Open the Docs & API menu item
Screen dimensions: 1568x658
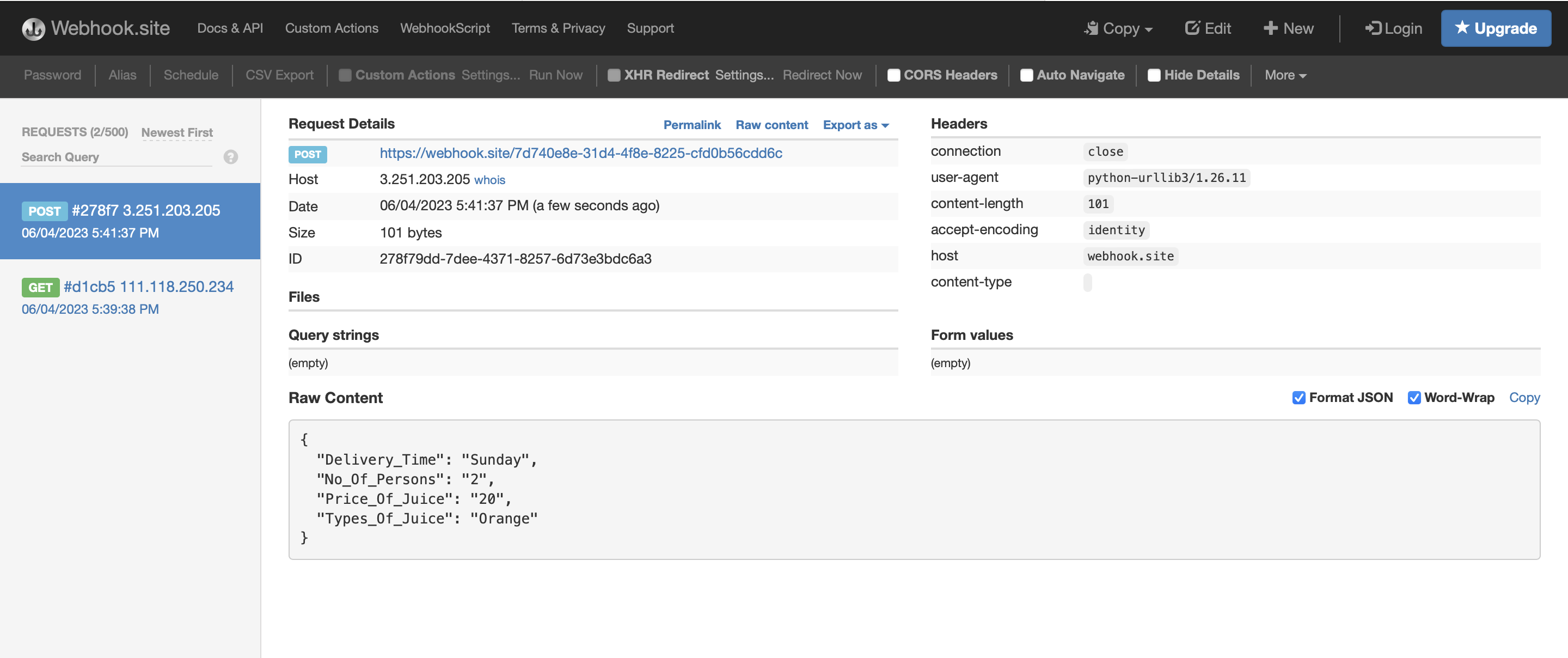coord(230,29)
